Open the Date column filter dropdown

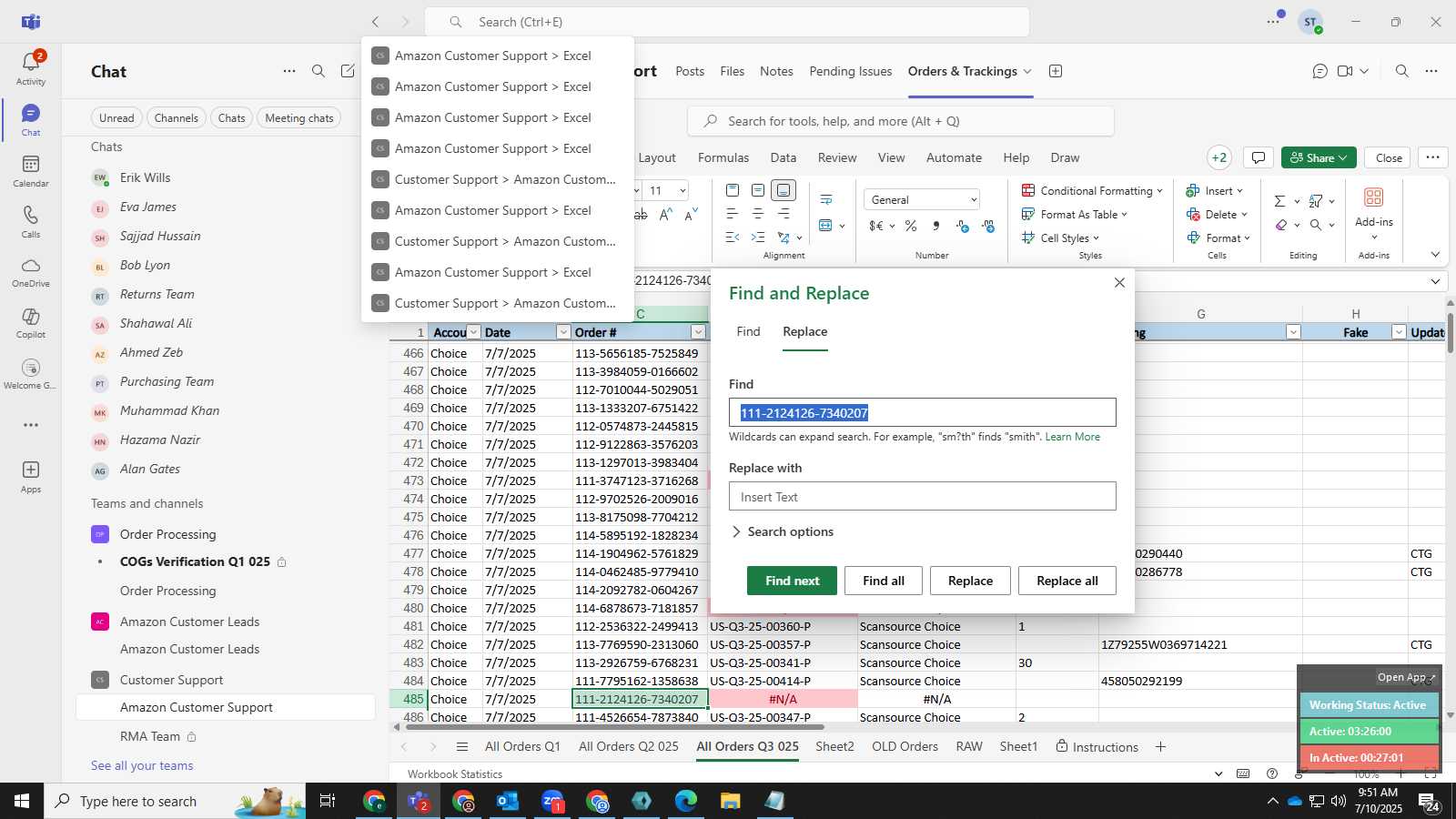click(563, 332)
